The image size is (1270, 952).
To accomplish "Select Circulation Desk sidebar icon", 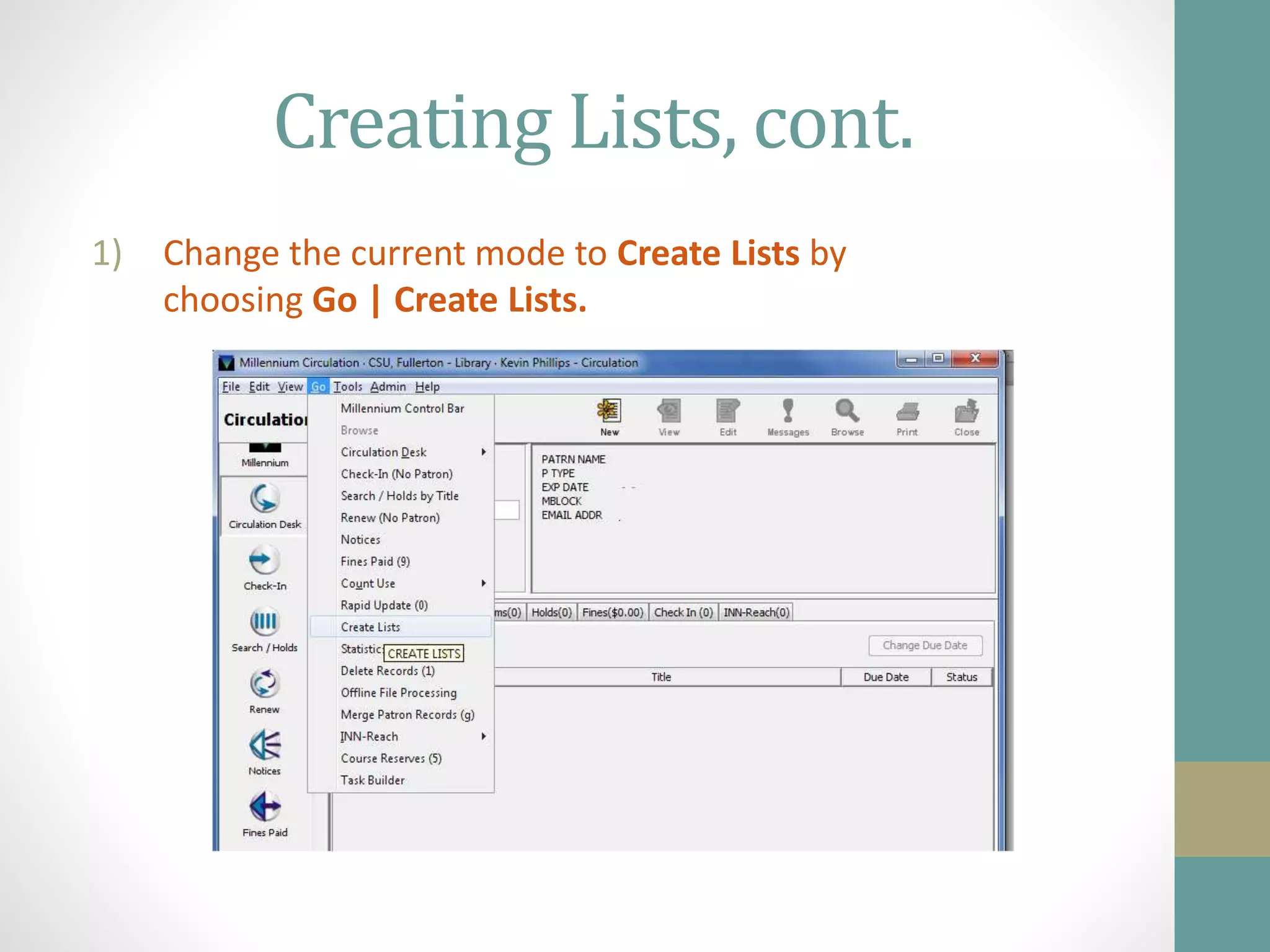I will (x=265, y=506).
